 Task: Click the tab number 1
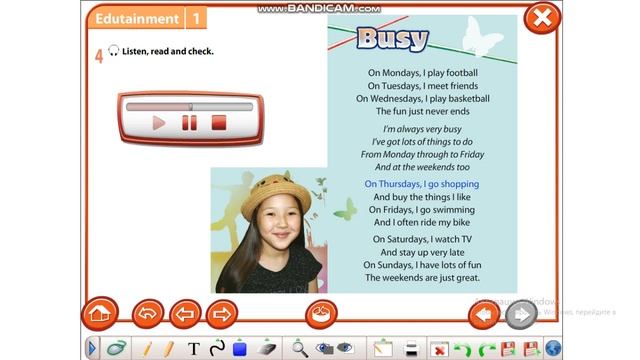pos(196,19)
